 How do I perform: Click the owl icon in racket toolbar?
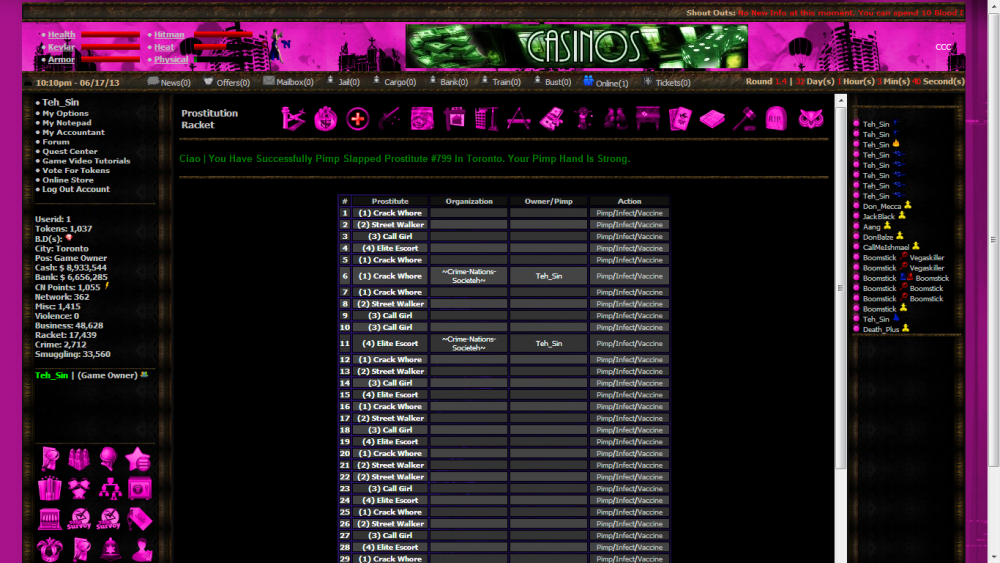811,119
